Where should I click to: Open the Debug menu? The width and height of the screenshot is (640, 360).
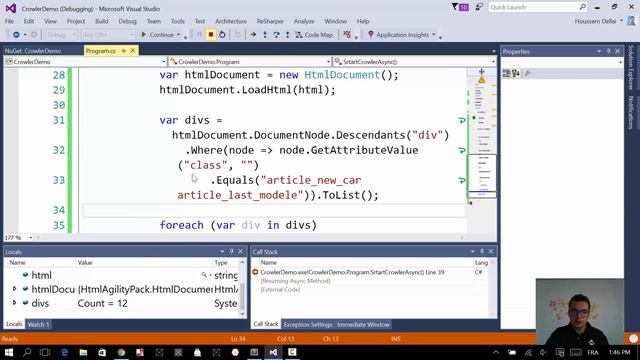pyautogui.click(x=127, y=21)
